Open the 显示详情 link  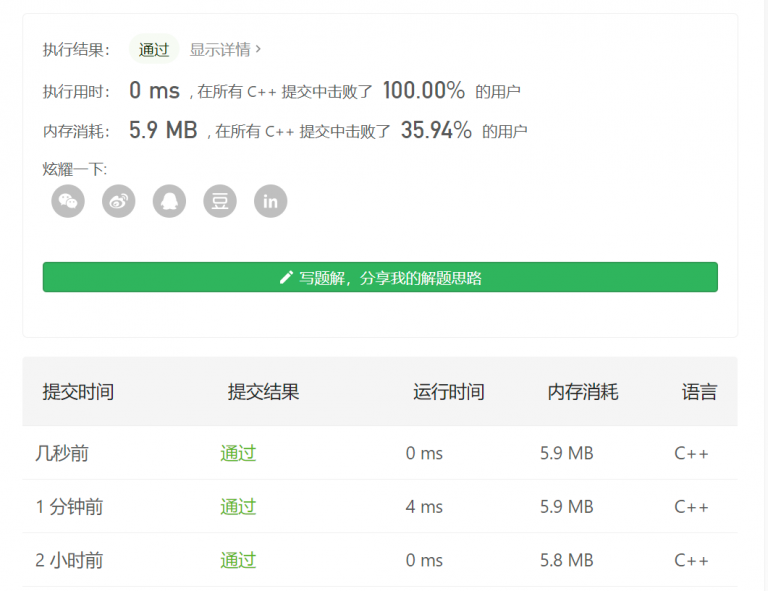tap(220, 49)
